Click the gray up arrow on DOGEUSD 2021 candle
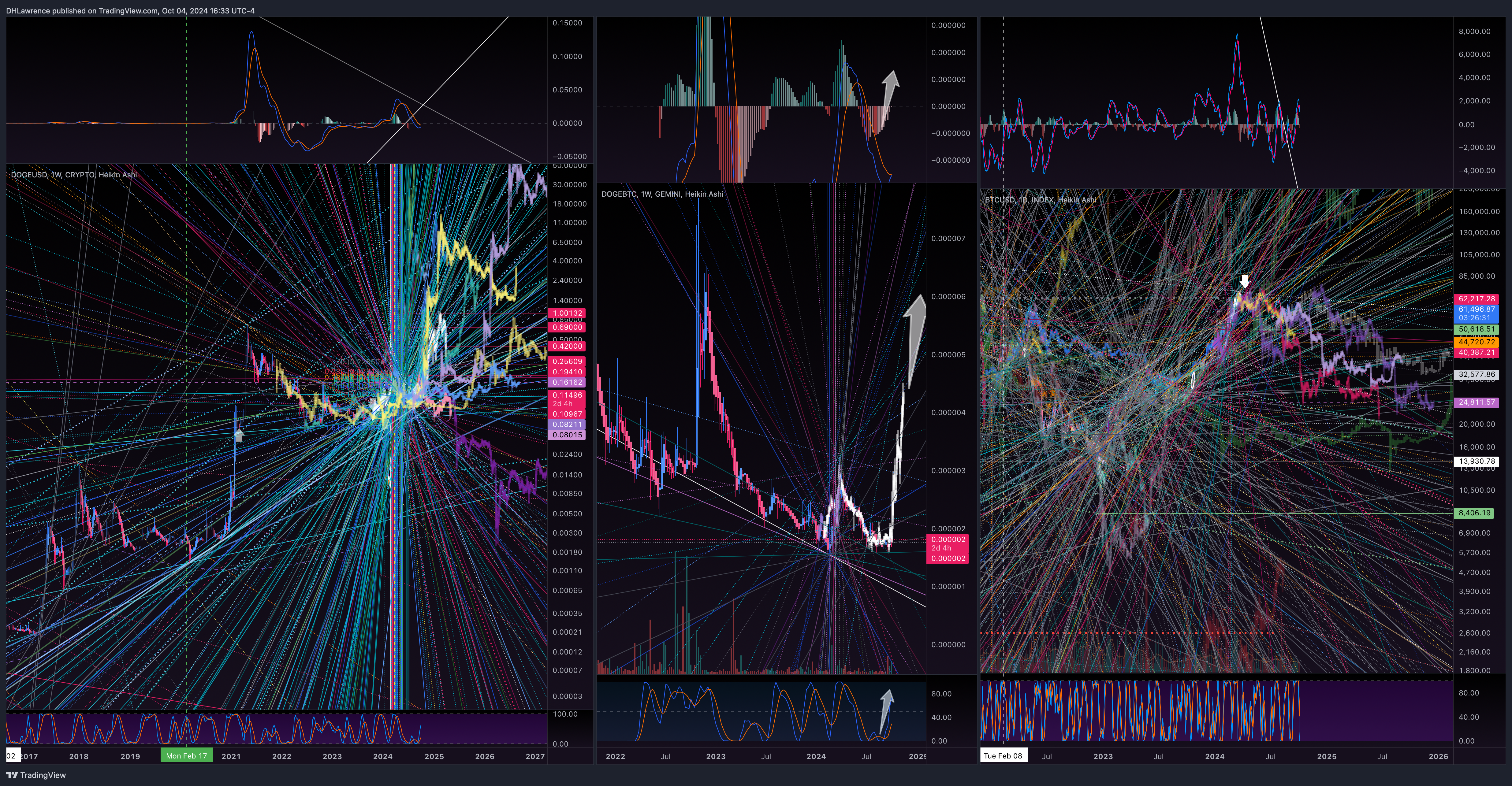This screenshot has height=786, width=1512. (239, 435)
